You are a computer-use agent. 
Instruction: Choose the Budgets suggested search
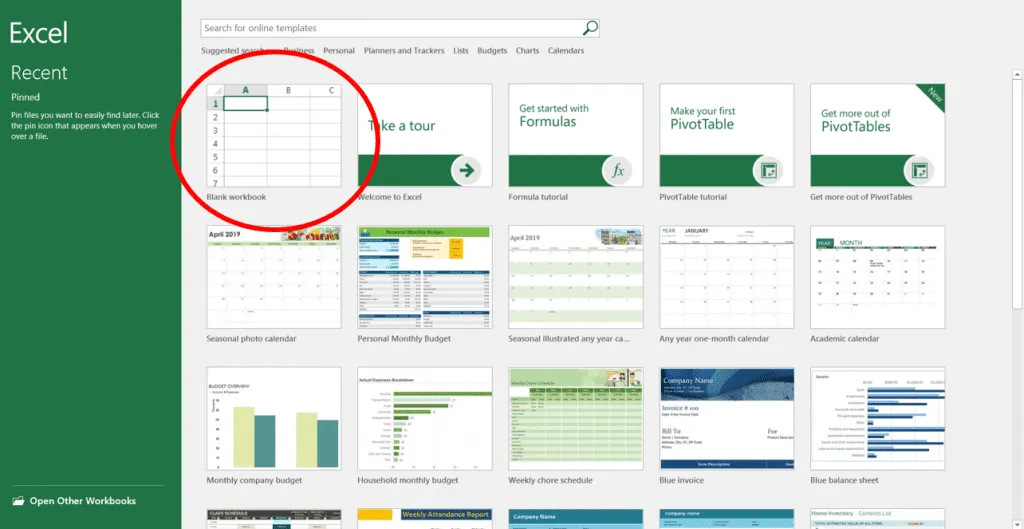(492, 50)
